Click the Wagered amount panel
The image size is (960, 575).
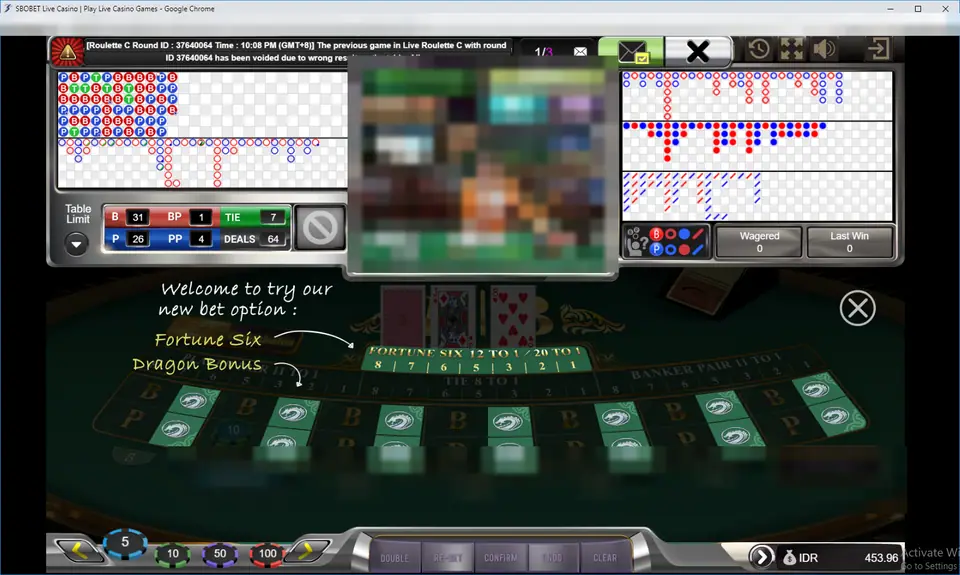pyautogui.click(x=759, y=242)
